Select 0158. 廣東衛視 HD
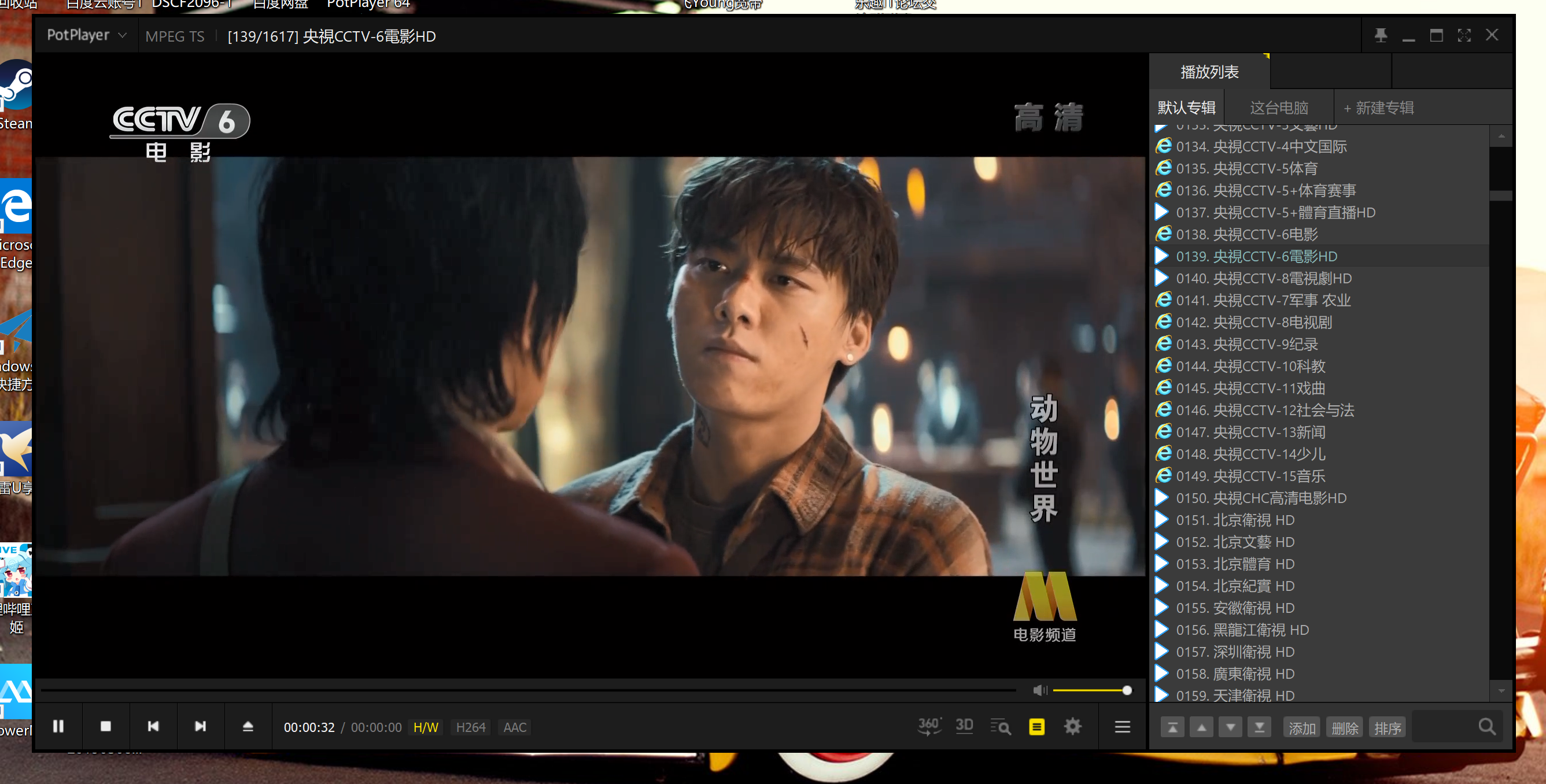The width and height of the screenshot is (1546, 784). [x=1320, y=674]
